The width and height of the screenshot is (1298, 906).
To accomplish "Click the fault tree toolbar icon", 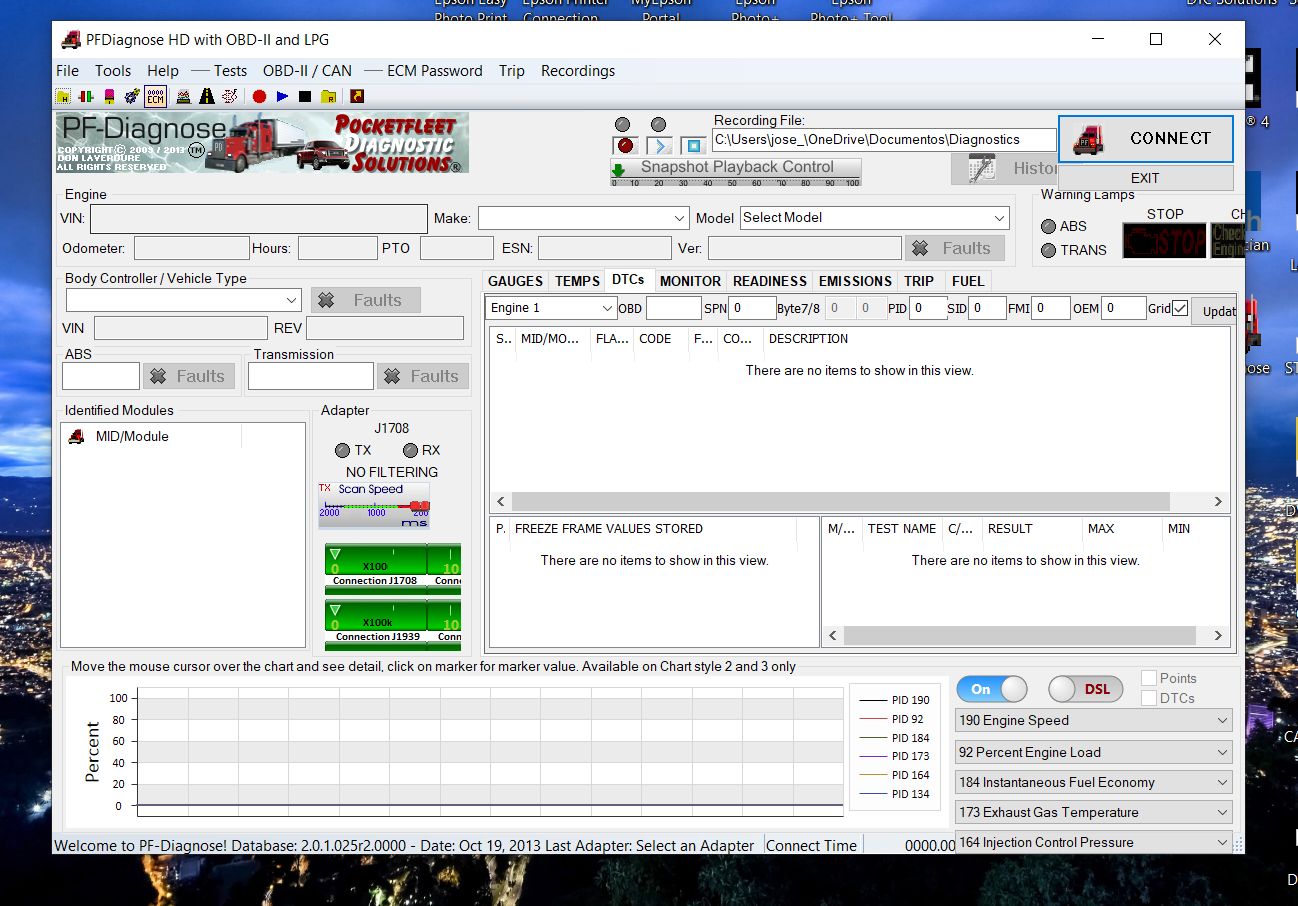I will pos(230,96).
